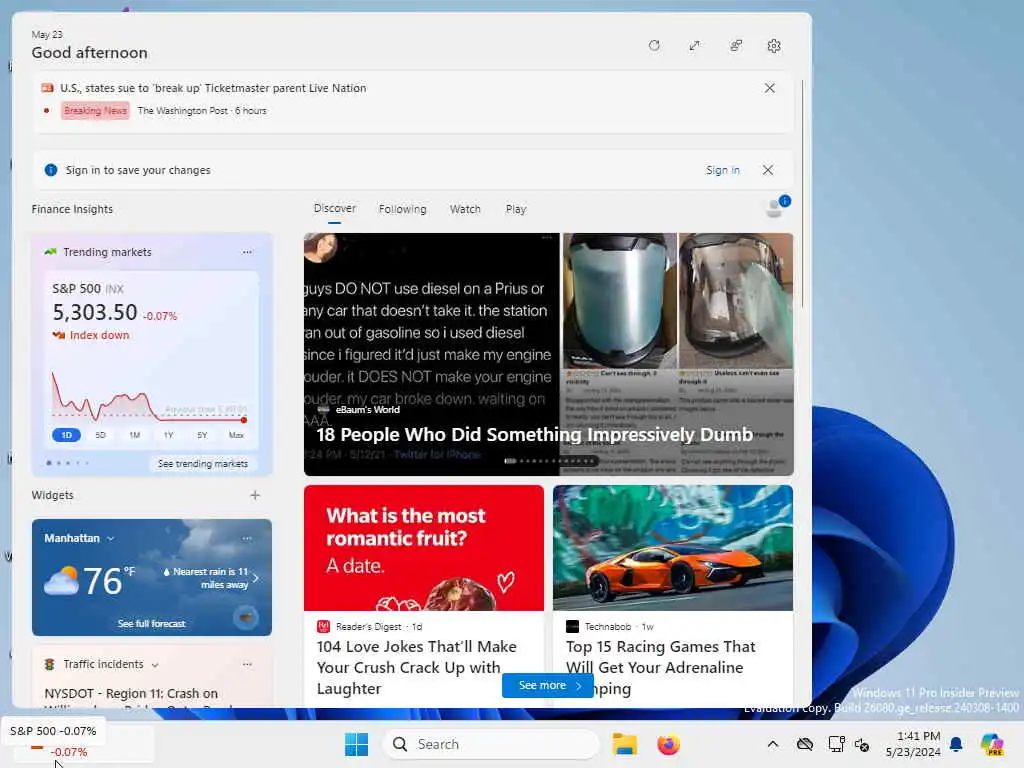Expand the Traffic incidents dropdown chevron
The height and width of the screenshot is (768, 1024).
click(155, 665)
